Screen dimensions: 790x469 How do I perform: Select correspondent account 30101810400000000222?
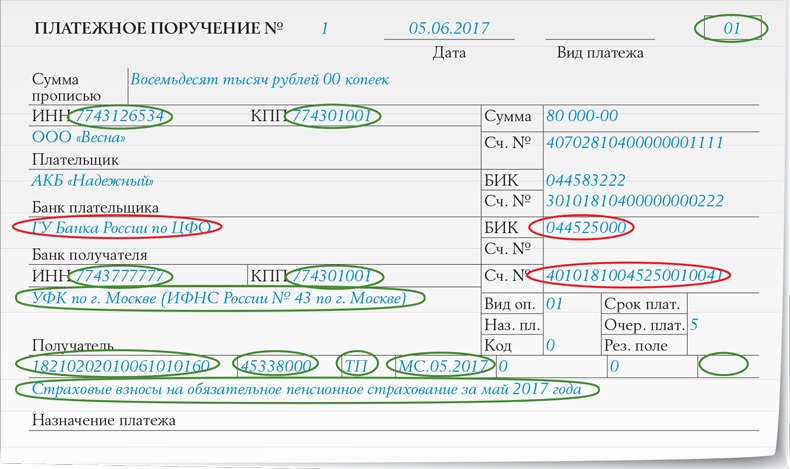(634, 202)
